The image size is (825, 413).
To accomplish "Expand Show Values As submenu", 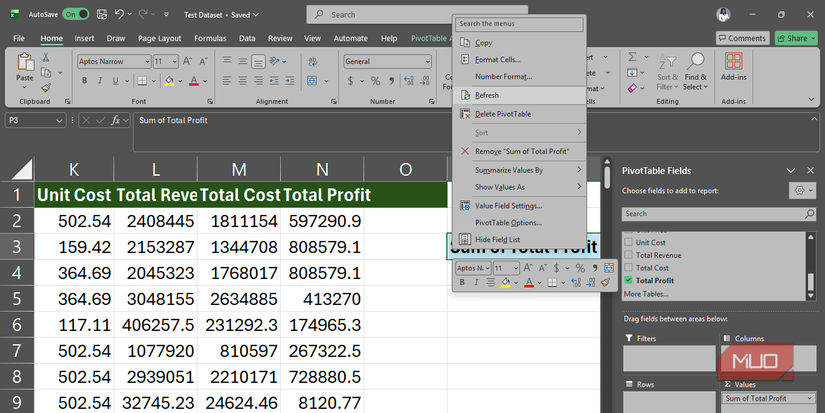I will coord(579,186).
